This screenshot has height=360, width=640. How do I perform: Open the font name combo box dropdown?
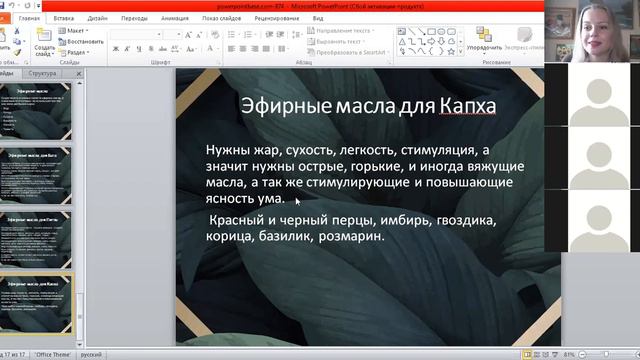coord(159,35)
